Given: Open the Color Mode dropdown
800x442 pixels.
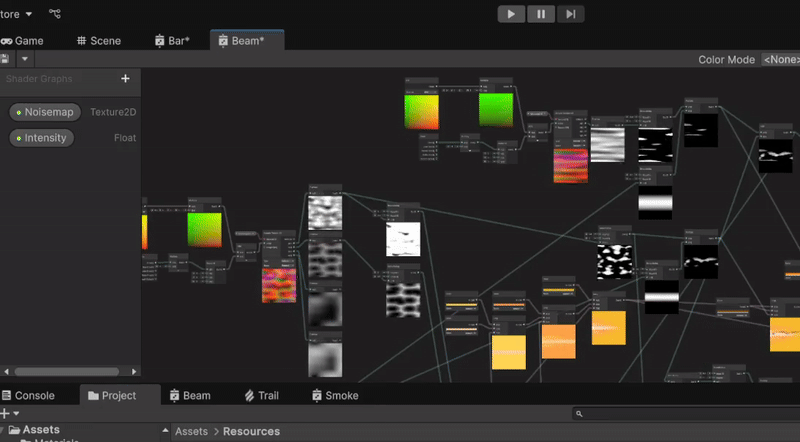Looking at the screenshot, I should click(781, 60).
